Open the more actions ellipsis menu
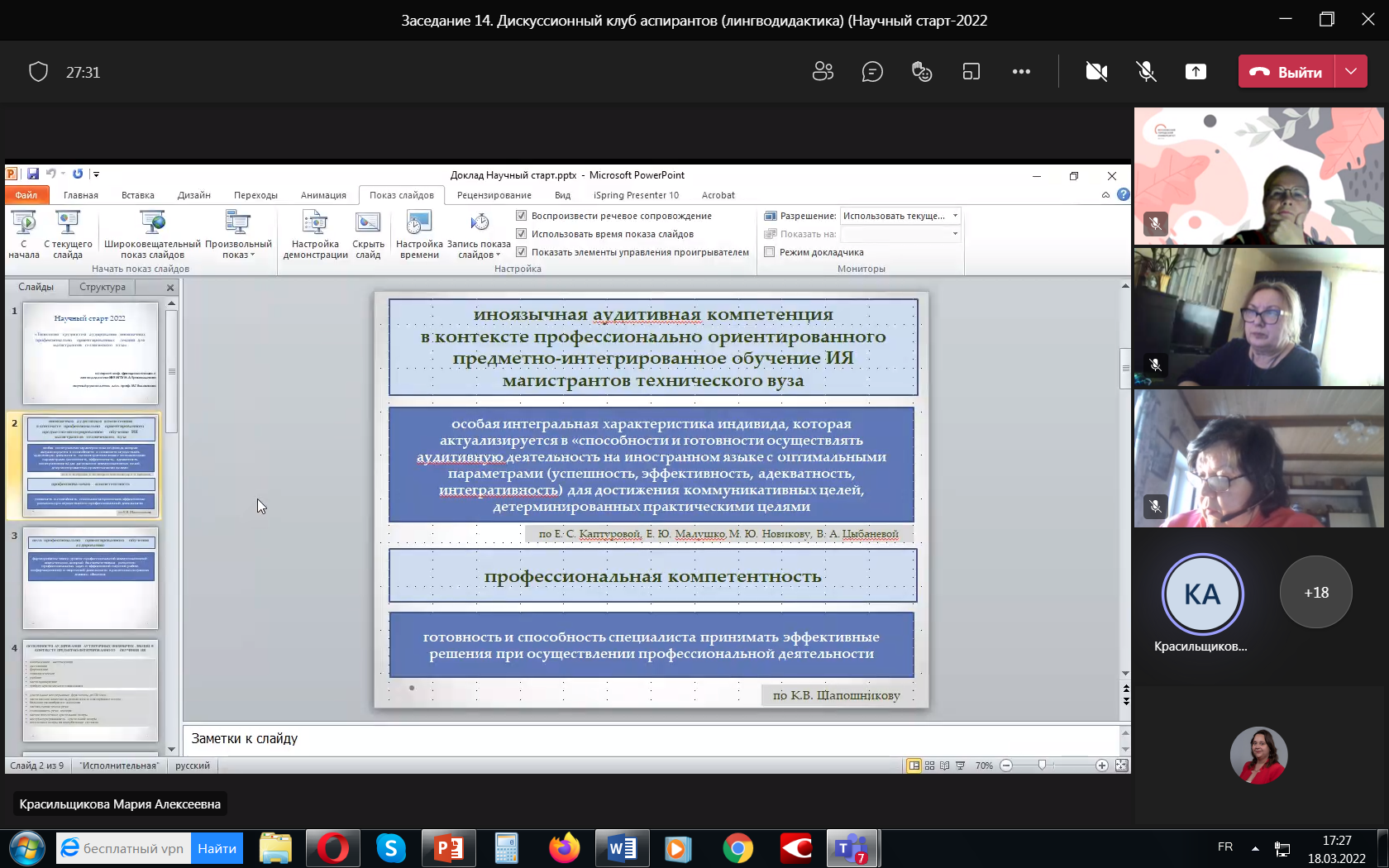 coord(1021,72)
